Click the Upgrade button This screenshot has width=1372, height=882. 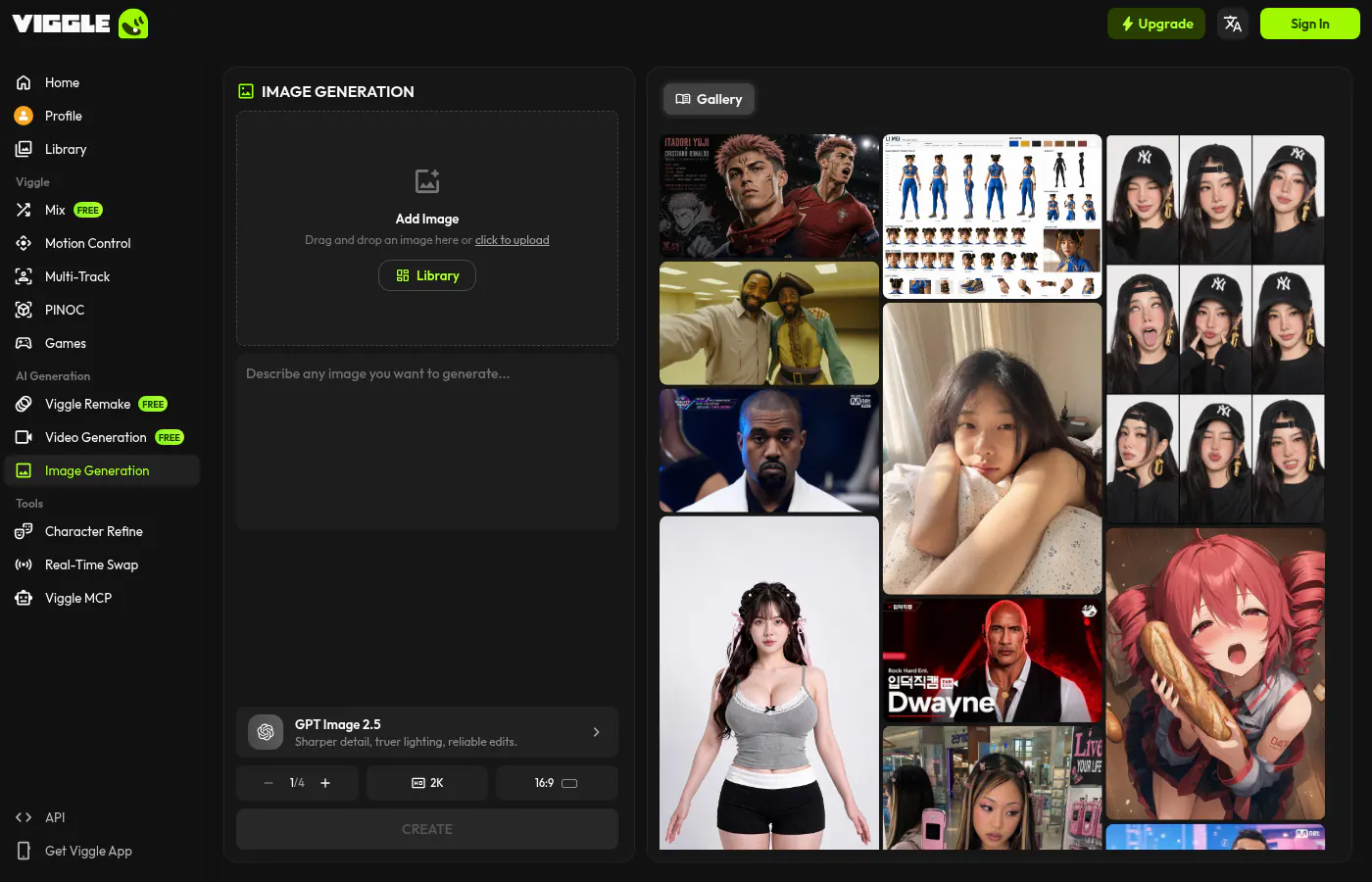(x=1156, y=24)
